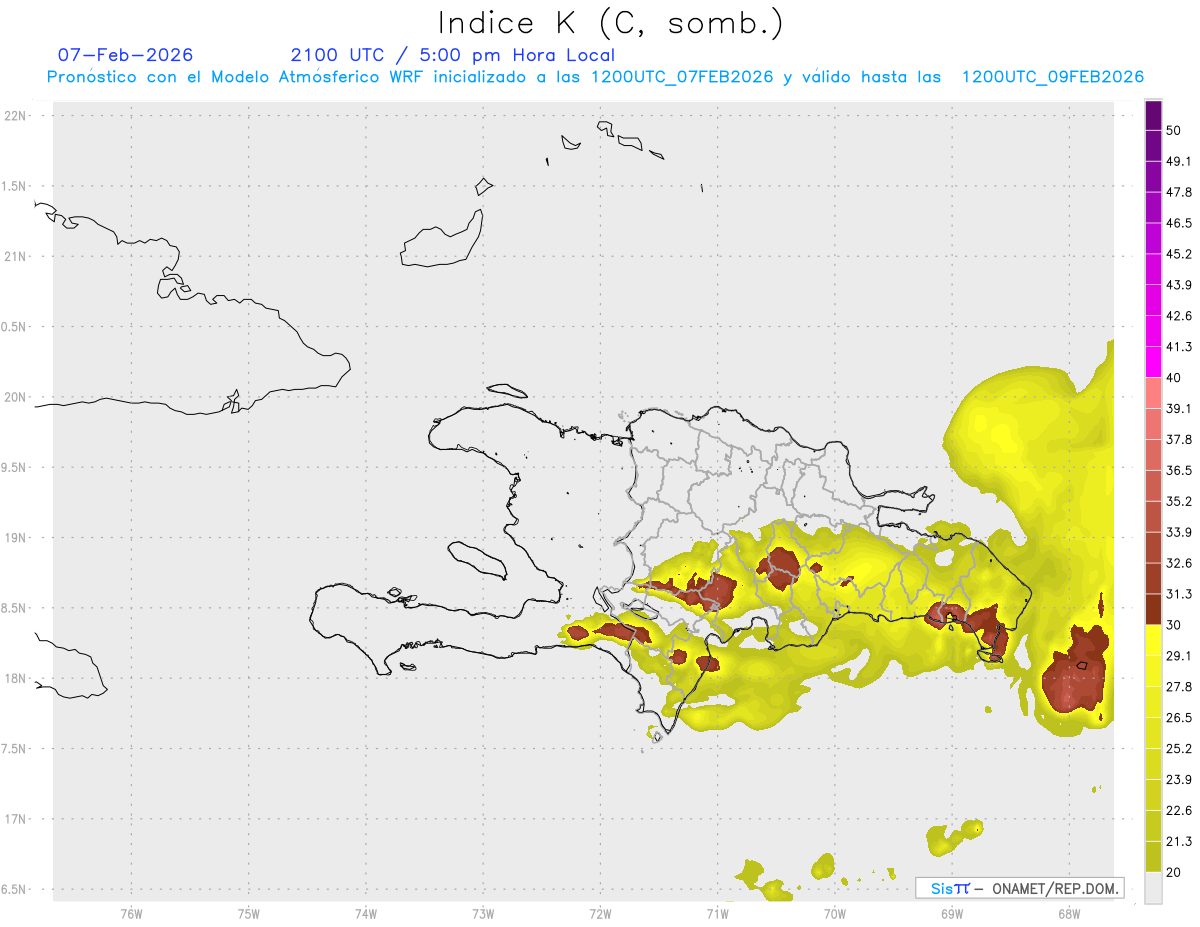Click the '42.6' colorbar value
Image resolution: width=1200 pixels, height=927 pixels.
tap(1179, 316)
